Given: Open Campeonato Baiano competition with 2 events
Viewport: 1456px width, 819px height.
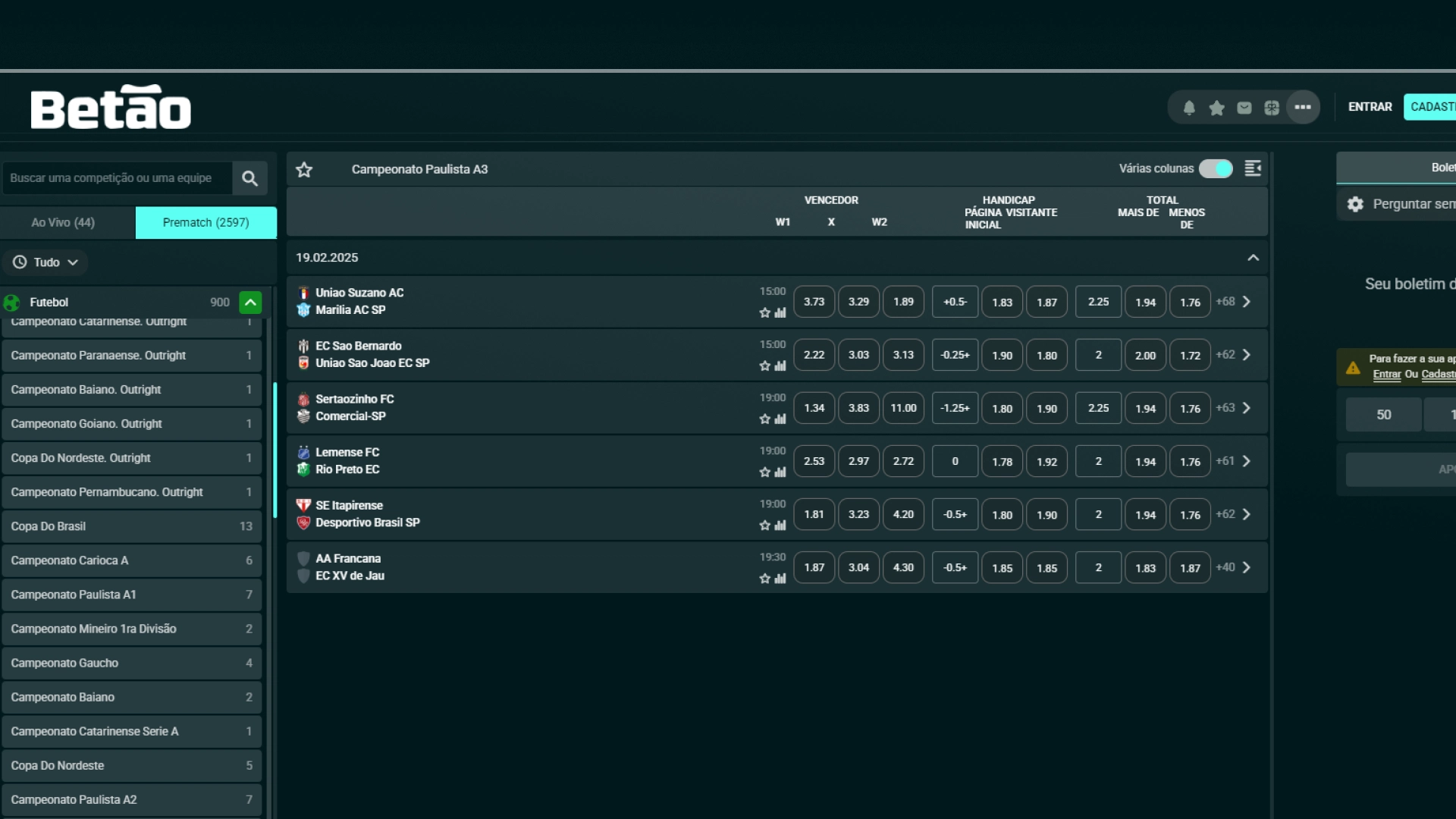Looking at the screenshot, I should click(132, 697).
